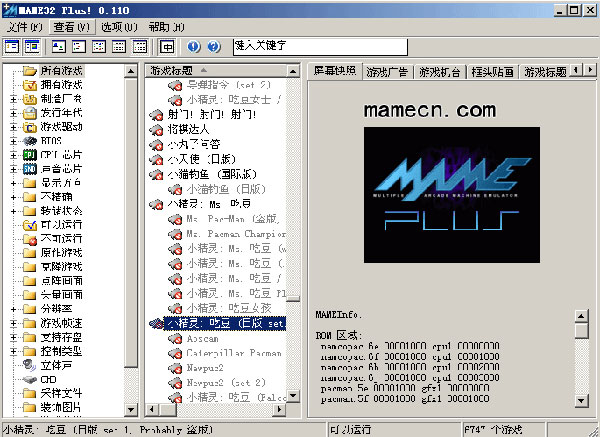
Task: Click the checked folder icon for 拥有游戏
Action: 29,85
